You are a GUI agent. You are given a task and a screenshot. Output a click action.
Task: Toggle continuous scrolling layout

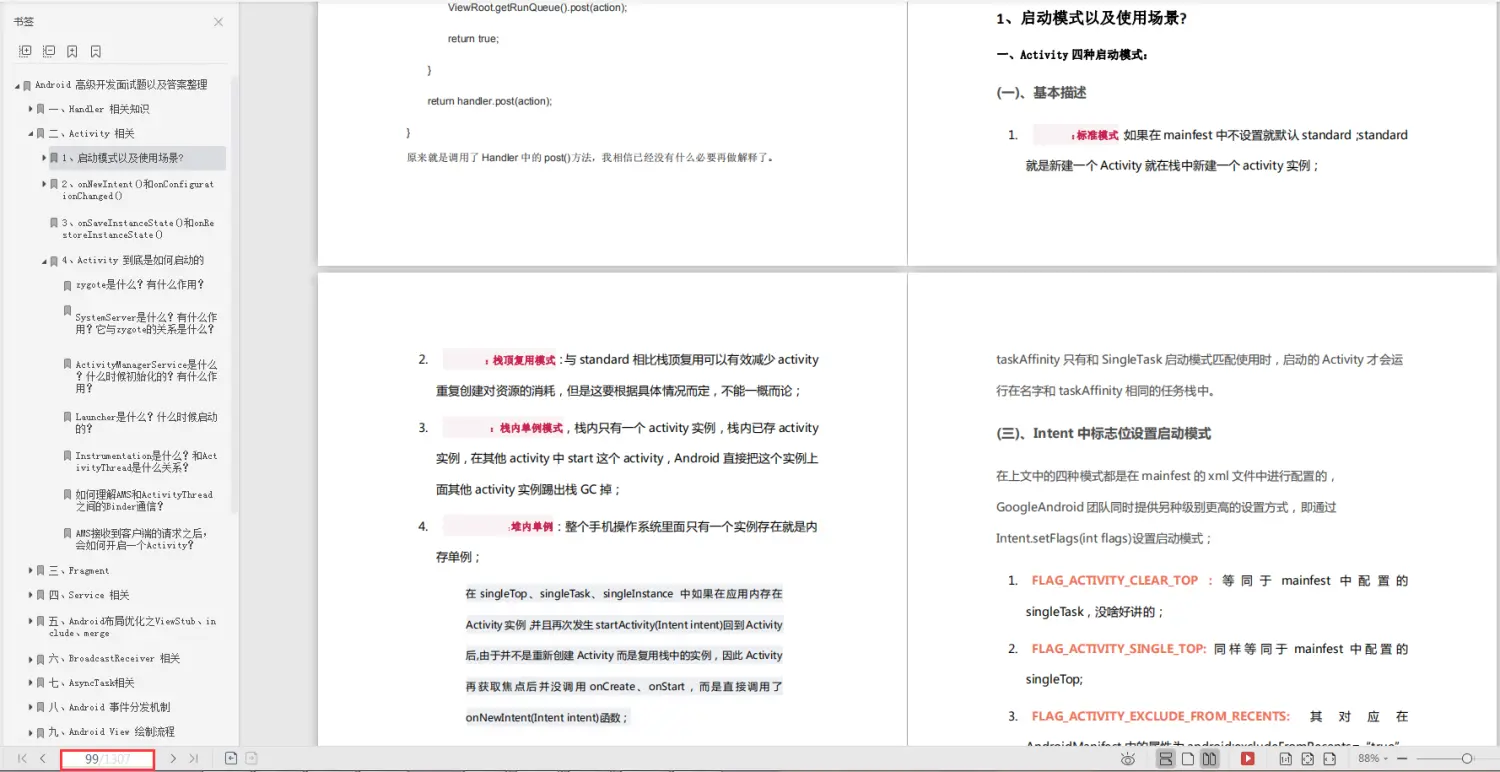[1166, 759]
